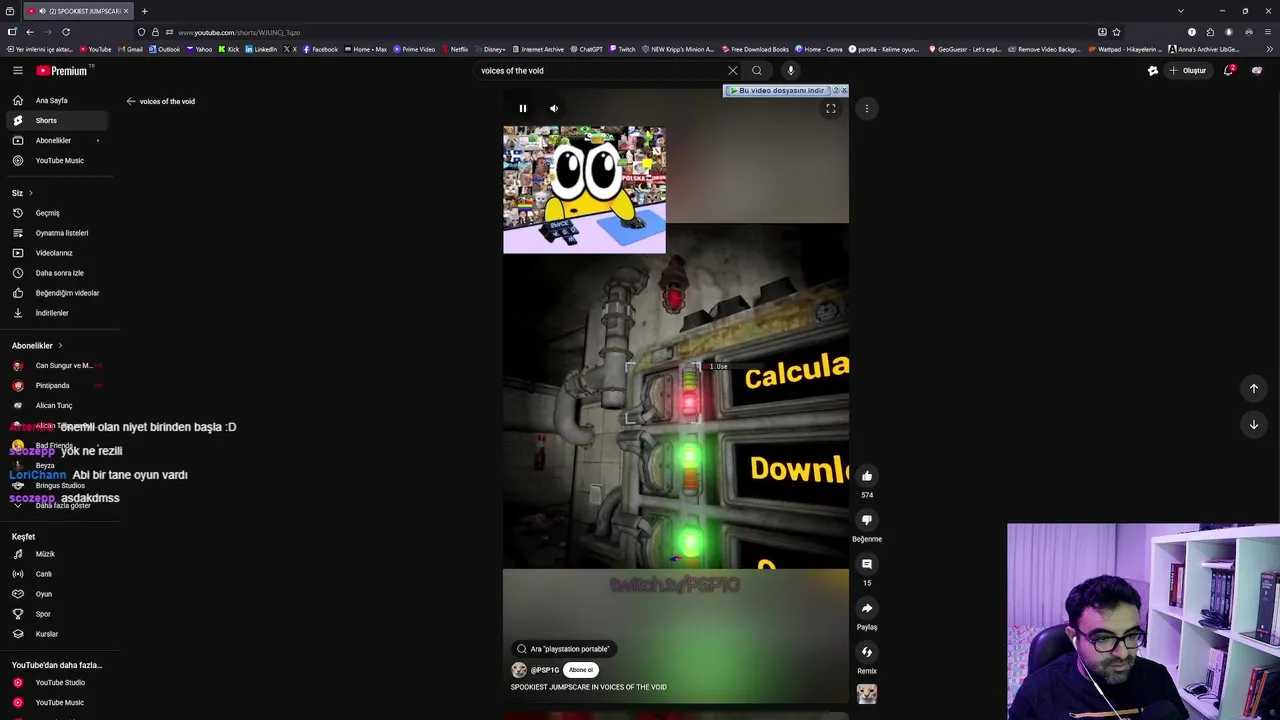Screen dimensions: 1280x720
Task: Click the Oluştur create button
Action: (x=1187, y=70)
